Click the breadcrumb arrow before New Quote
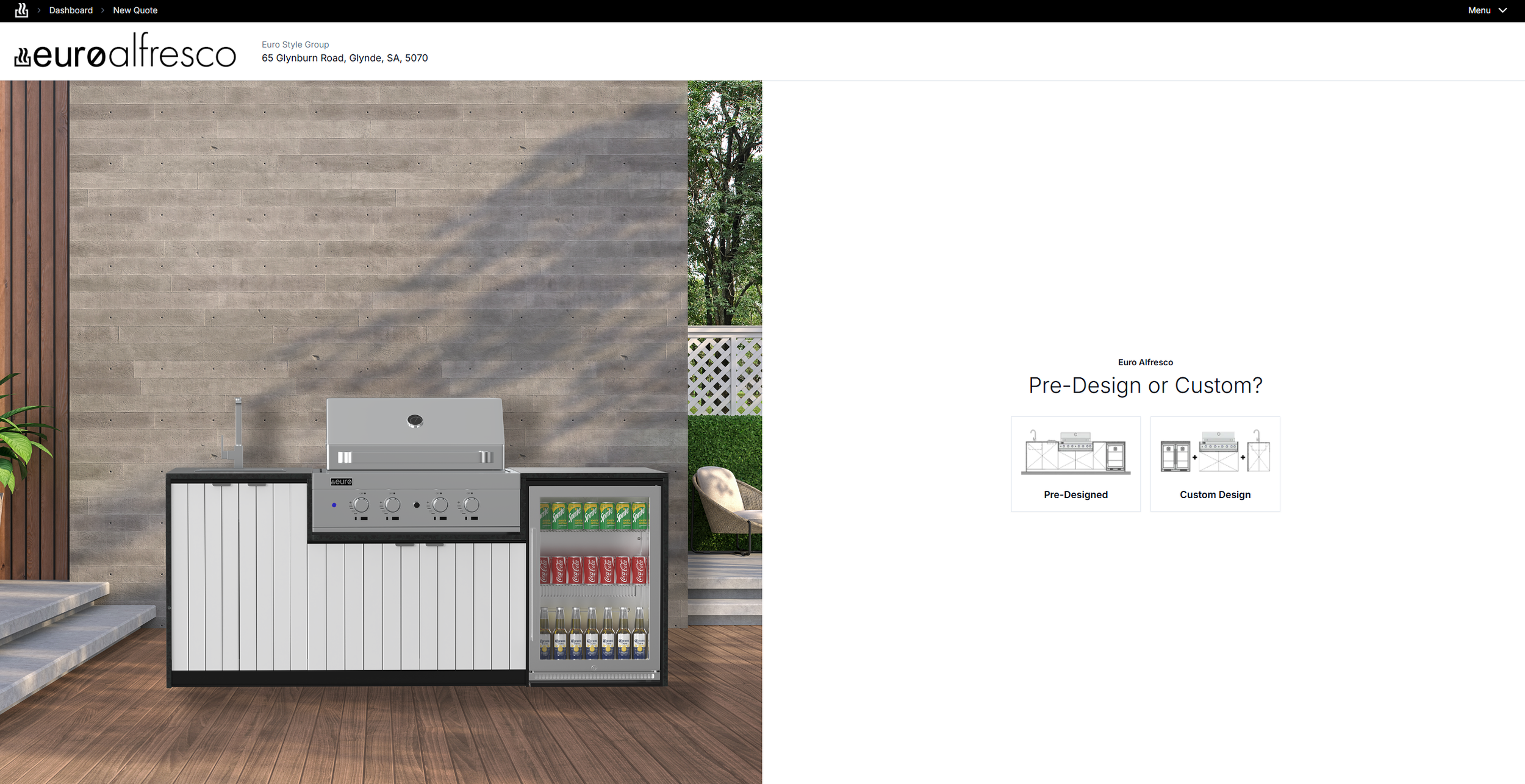Viewport: 1525px width, 784px height. tap(102, 10)
